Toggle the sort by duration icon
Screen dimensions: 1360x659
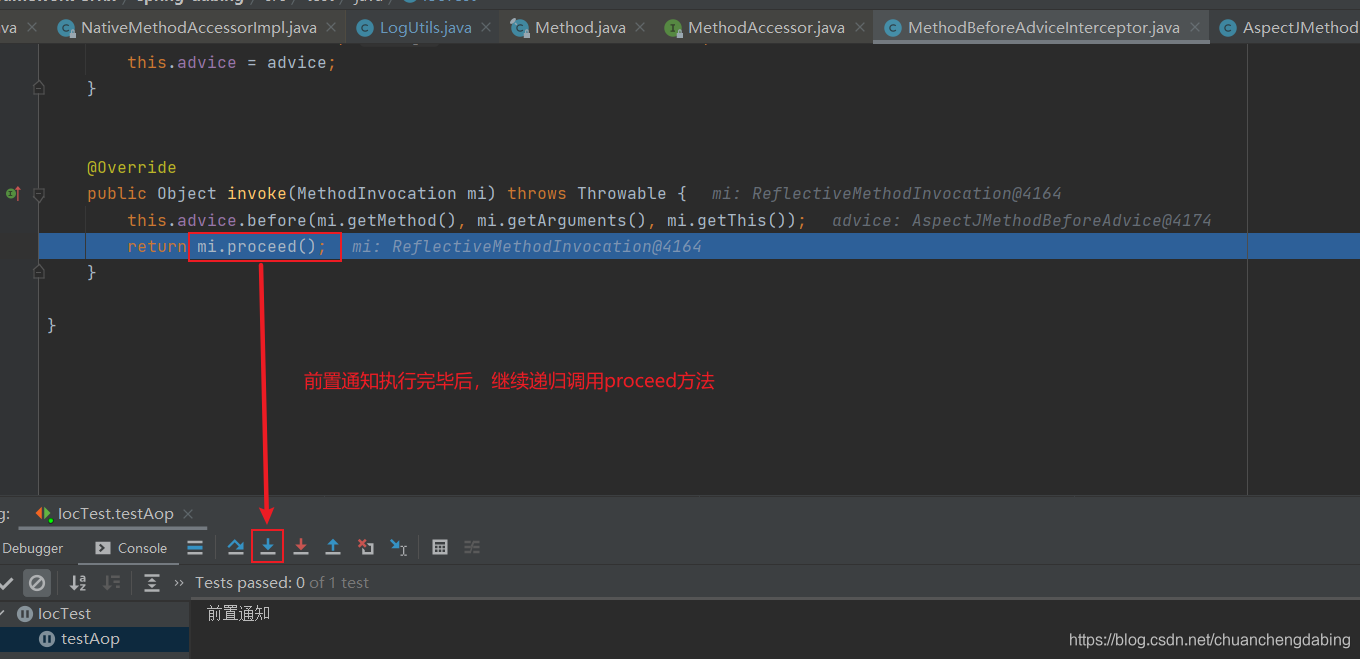click(112, 583)
